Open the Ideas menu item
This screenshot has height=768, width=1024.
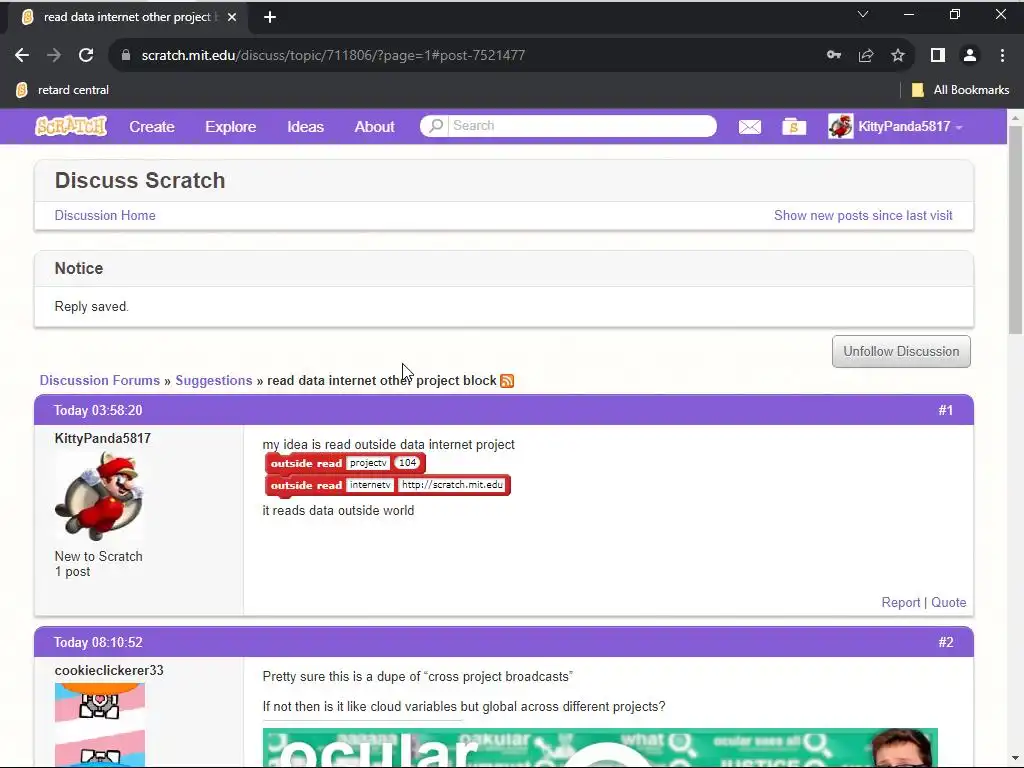[305, 127]
